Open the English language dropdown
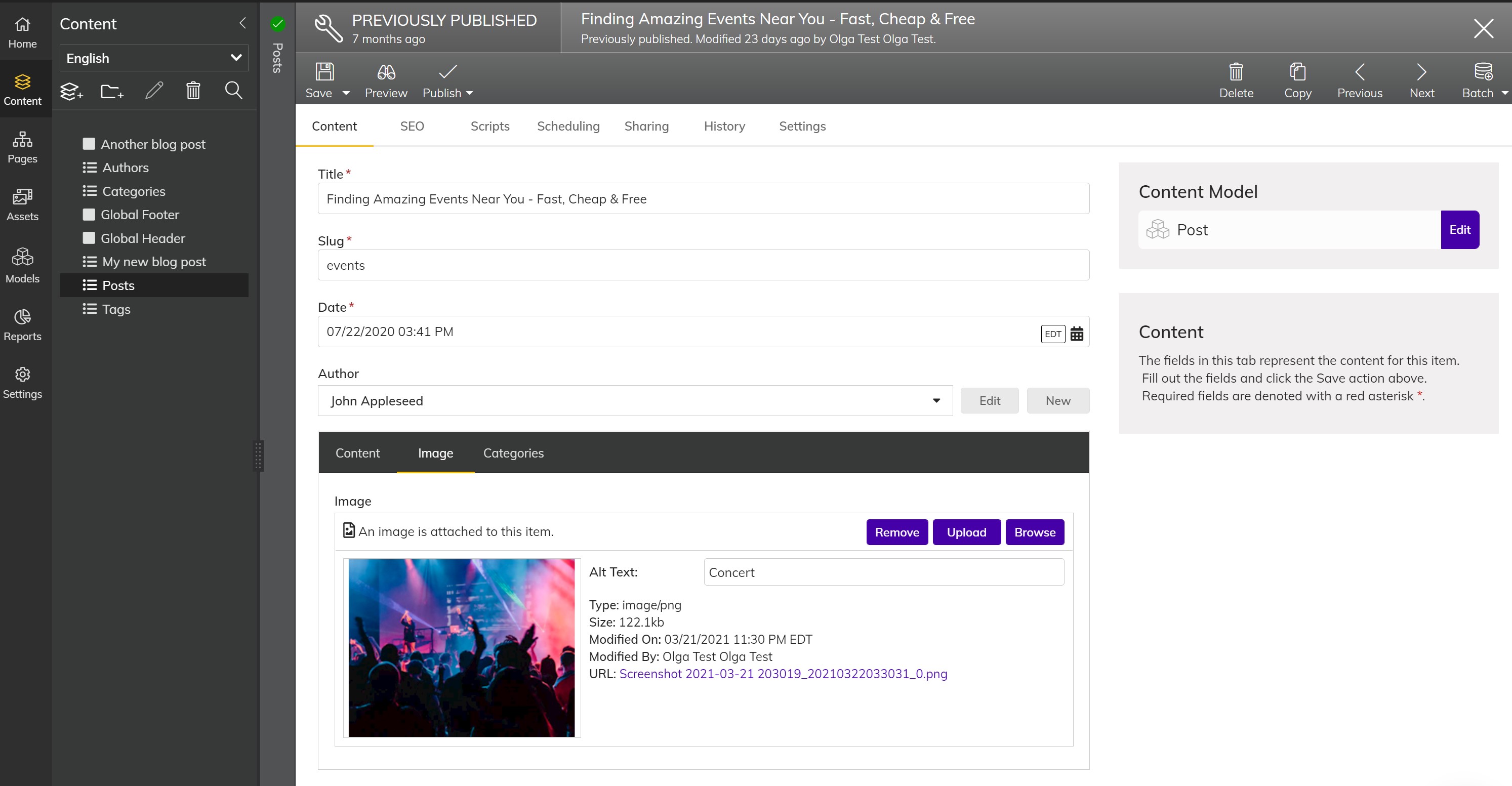Screen dimensions: 1512x786 click(154, 58)
